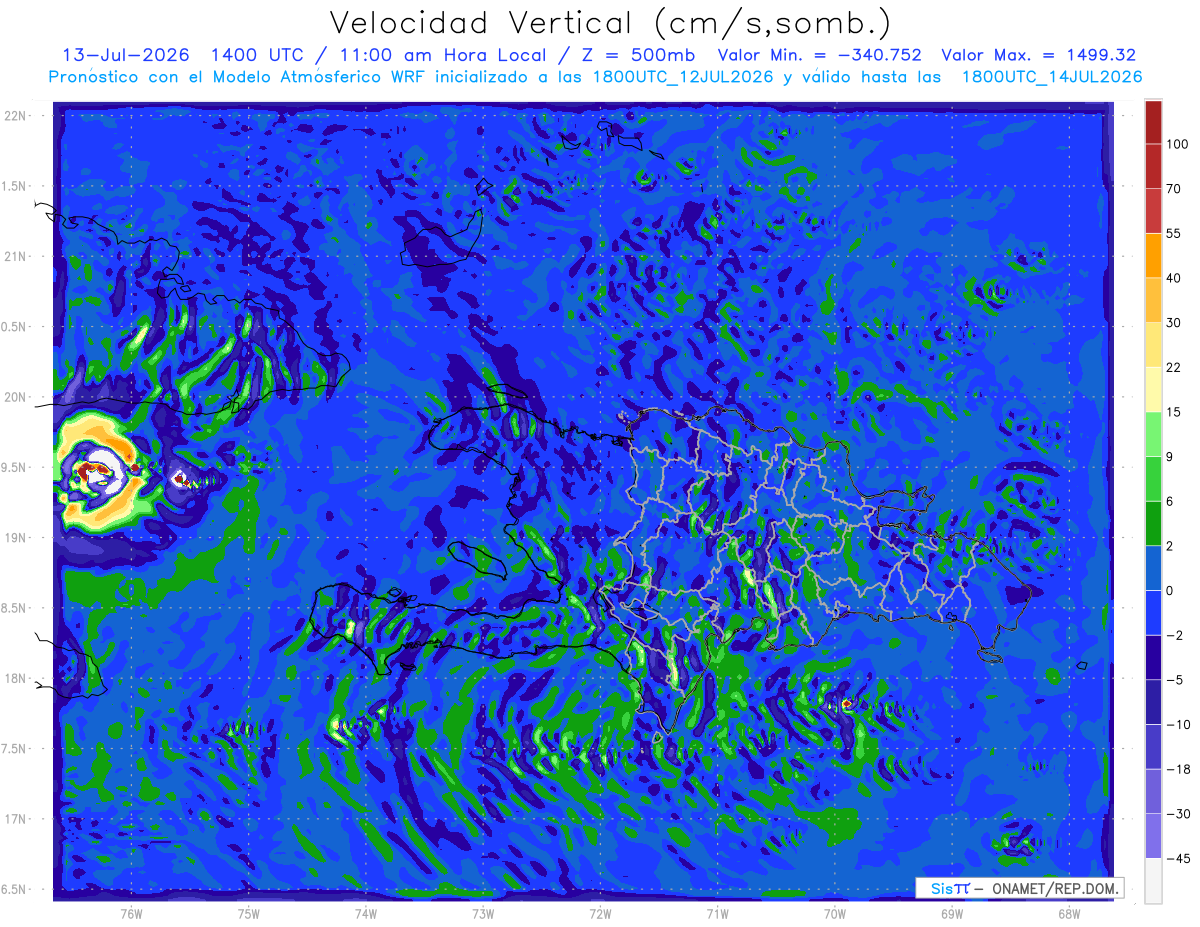Click the colorbar label '55'
The height and width of the screenshot is (927, 1200).
click(1173, 233)
